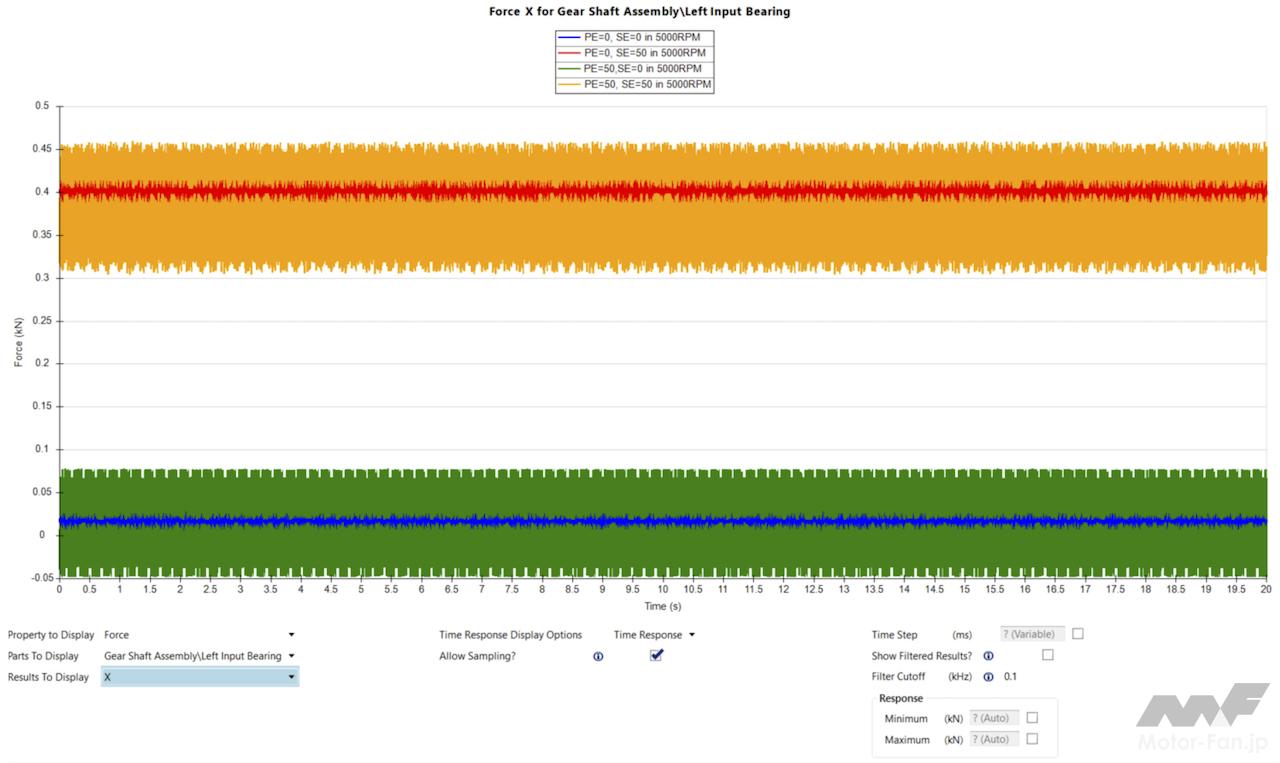Screen dimensions: 1280x763
Task: Click the blue PE=0, SE=0 legend entry
Action: [x=635, y=37]
